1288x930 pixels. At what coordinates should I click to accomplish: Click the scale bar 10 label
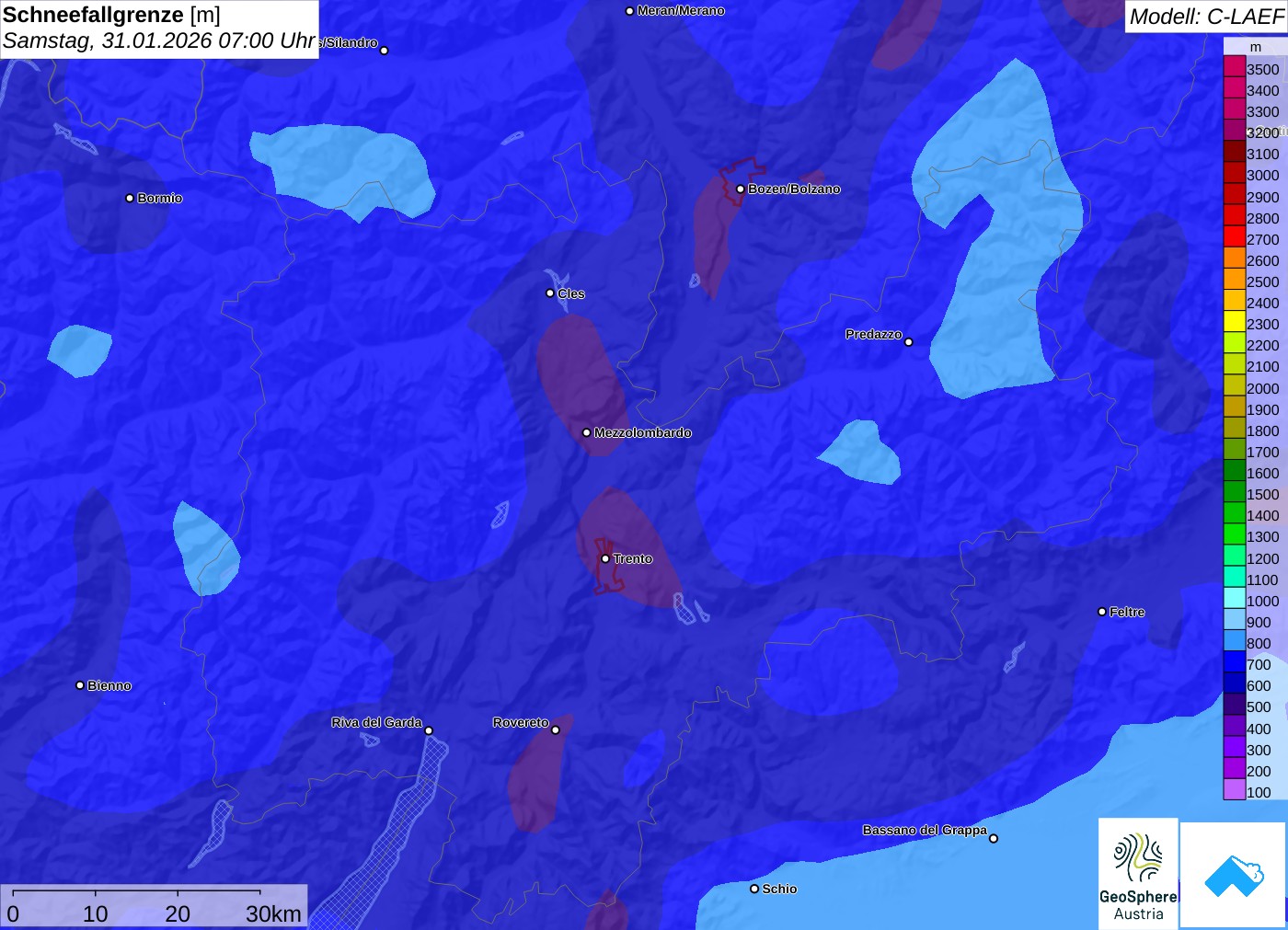click(x=96, y=913)
